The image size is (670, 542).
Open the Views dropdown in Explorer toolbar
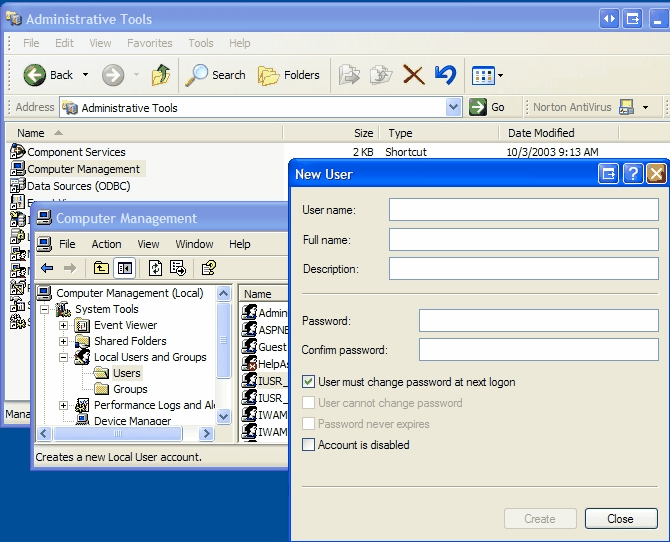click(500, 75)
